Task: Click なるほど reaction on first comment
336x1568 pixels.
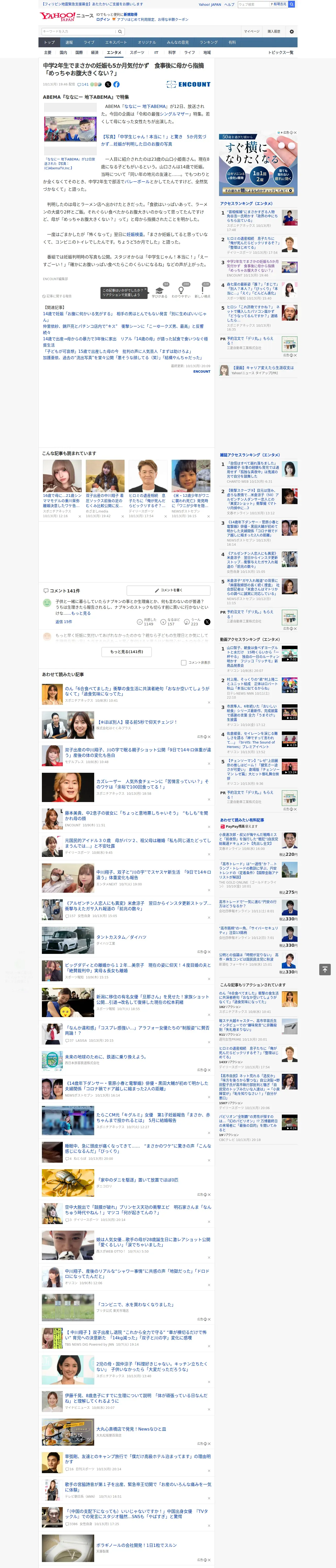Action: (x=171, y=621)
